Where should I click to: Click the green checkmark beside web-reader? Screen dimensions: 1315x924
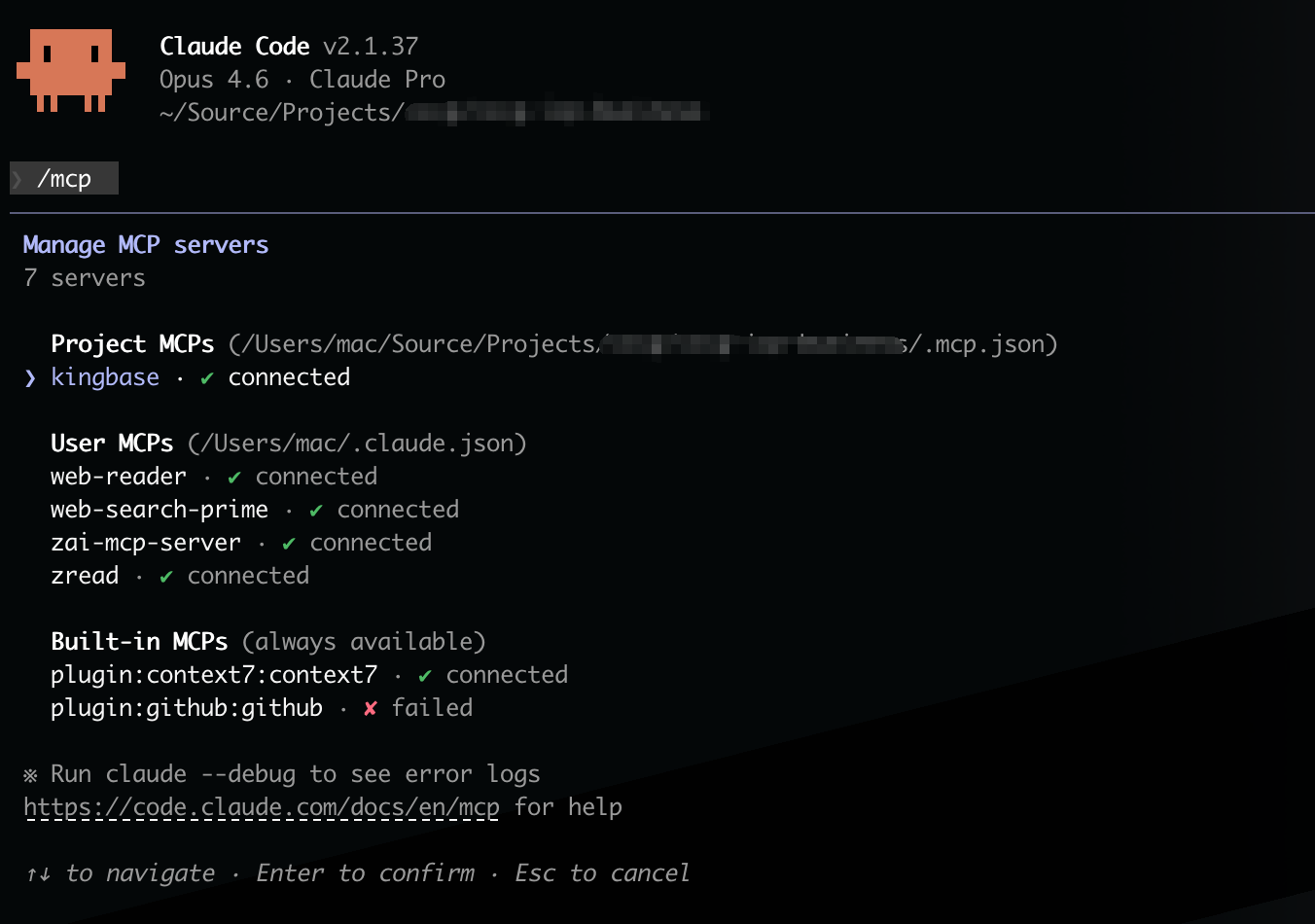click(x=233, y=478)
